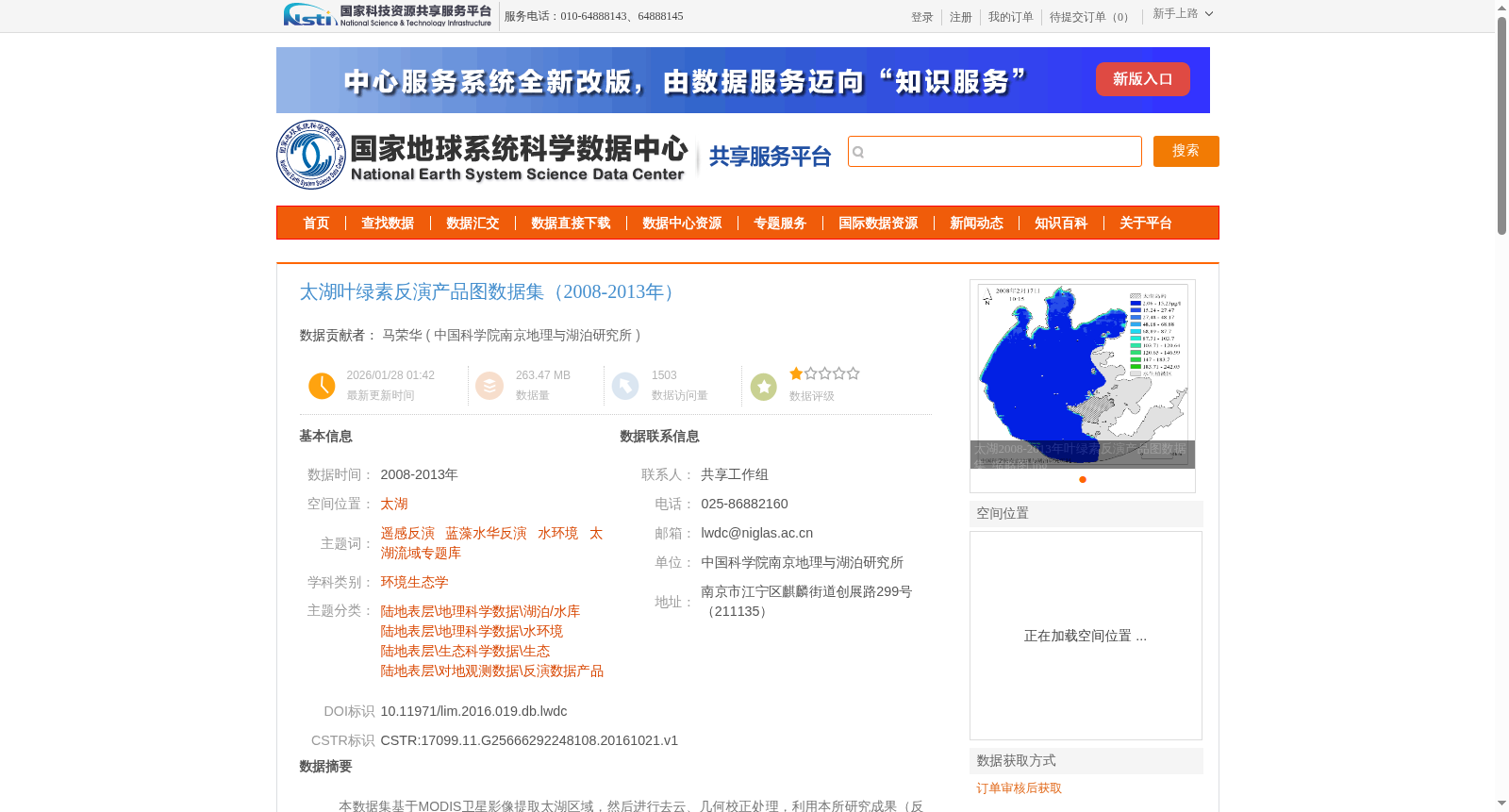Open the 国际数据资源 menu item
This screenshot has height=812, width=1509.
(x=878, y=224)
